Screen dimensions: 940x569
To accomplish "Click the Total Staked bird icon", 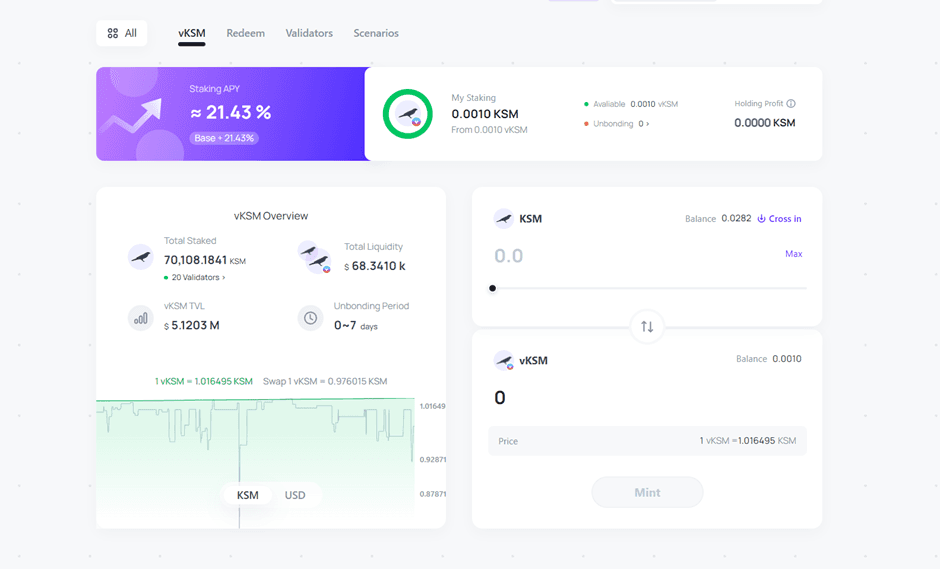I will point(141,257).
